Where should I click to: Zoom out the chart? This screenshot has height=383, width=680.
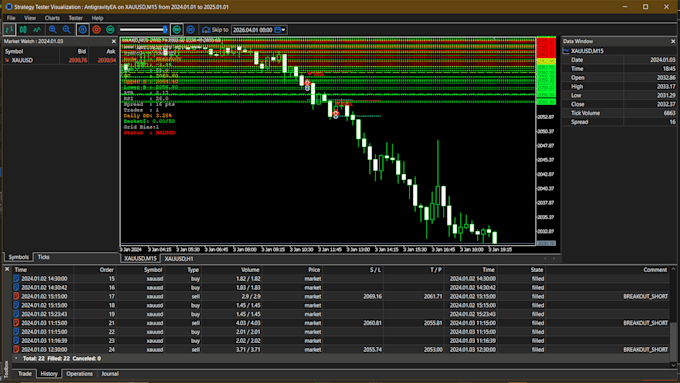[x=66, y=29]
